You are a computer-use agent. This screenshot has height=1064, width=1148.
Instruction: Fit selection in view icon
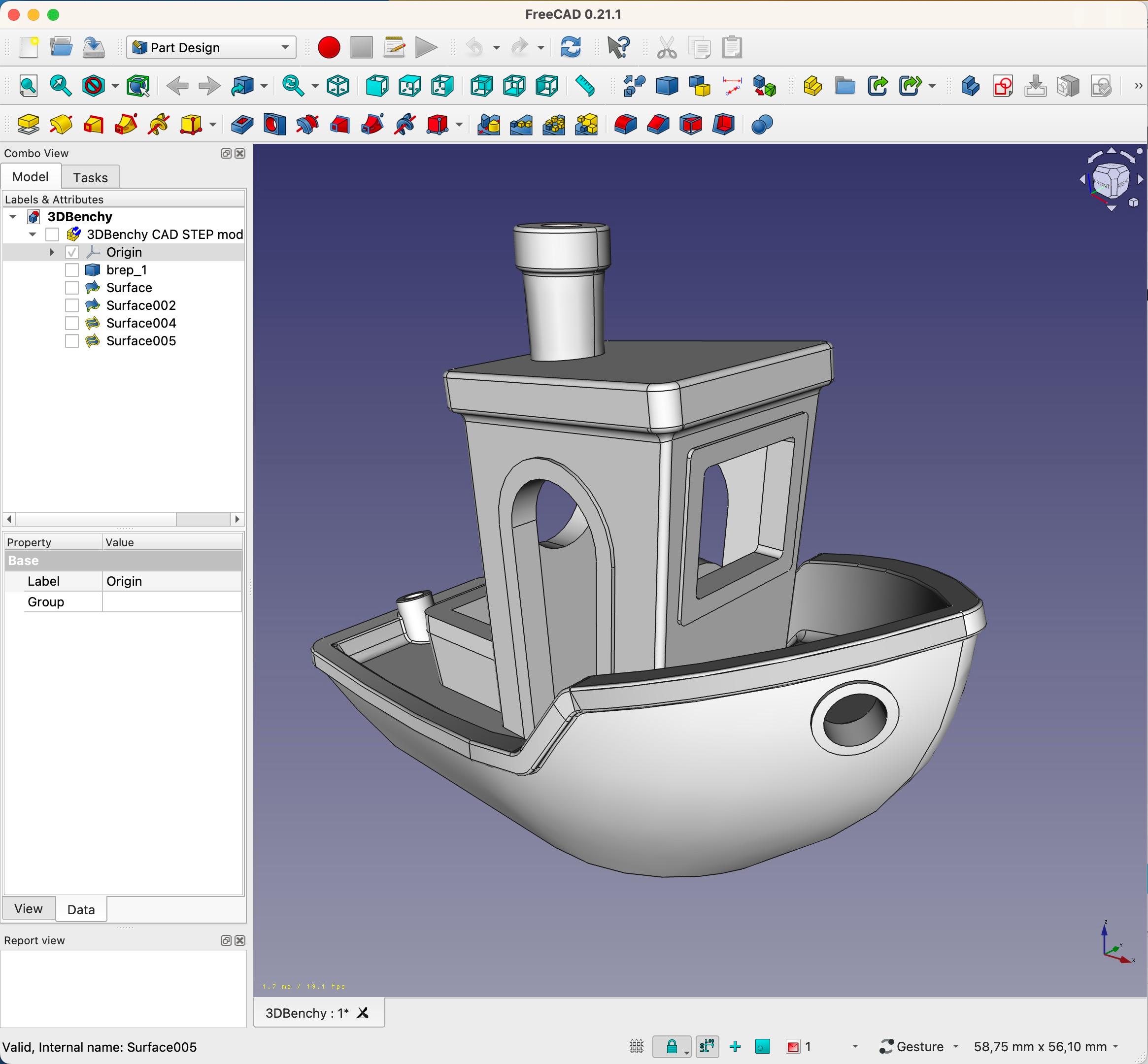coord(61,86)
